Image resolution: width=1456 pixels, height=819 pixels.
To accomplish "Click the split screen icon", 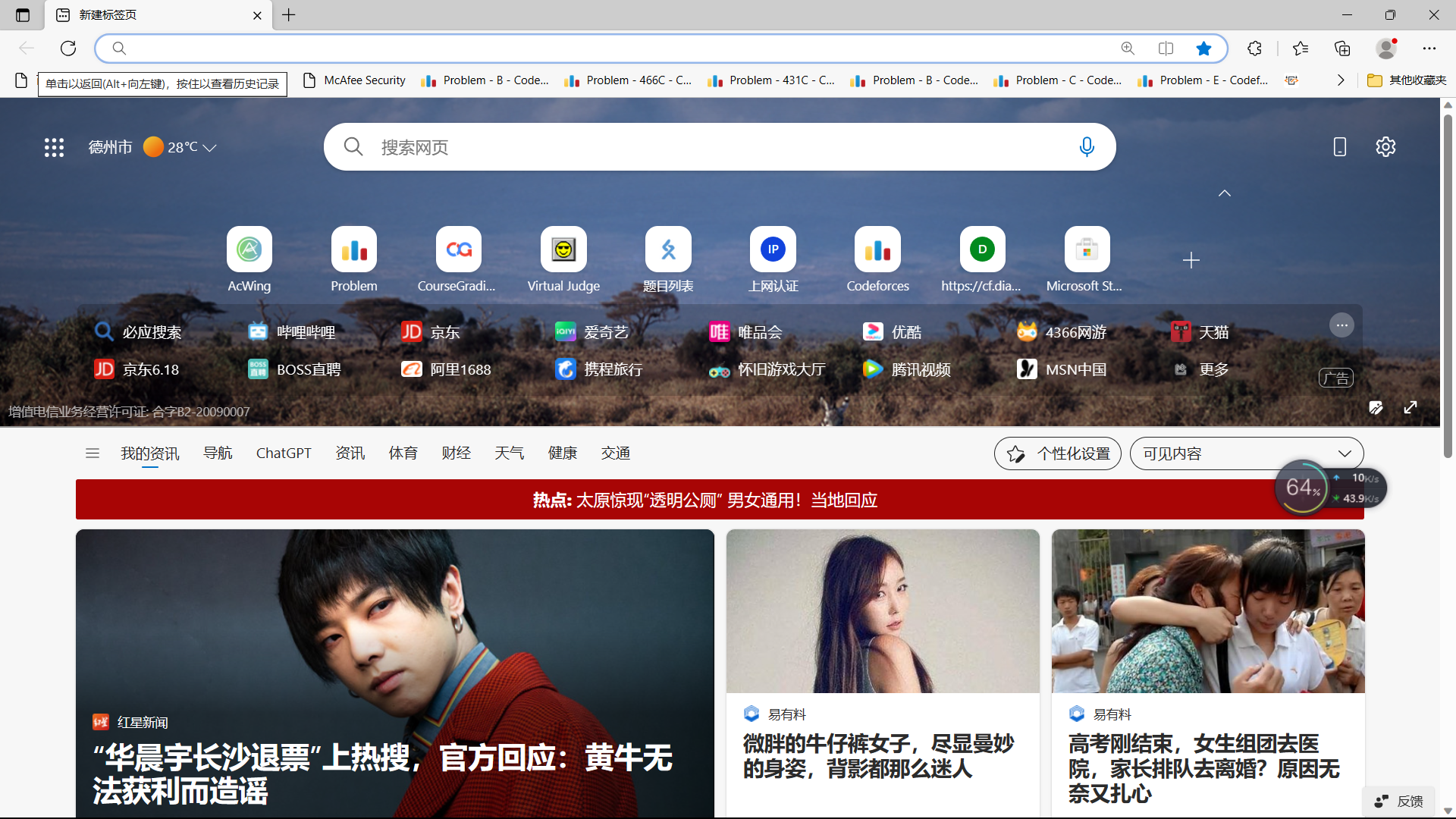I will [1166, 49].
